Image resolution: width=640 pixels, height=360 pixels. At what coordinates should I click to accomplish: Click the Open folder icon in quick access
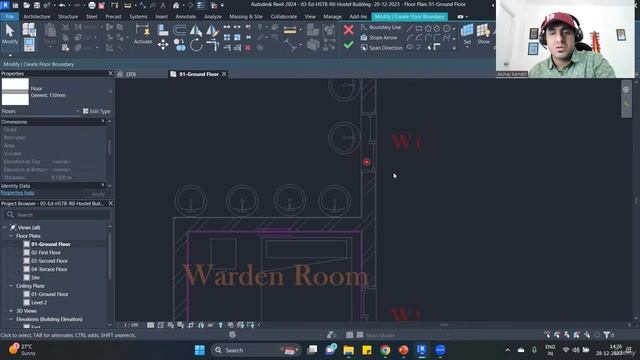pos(26,5)
